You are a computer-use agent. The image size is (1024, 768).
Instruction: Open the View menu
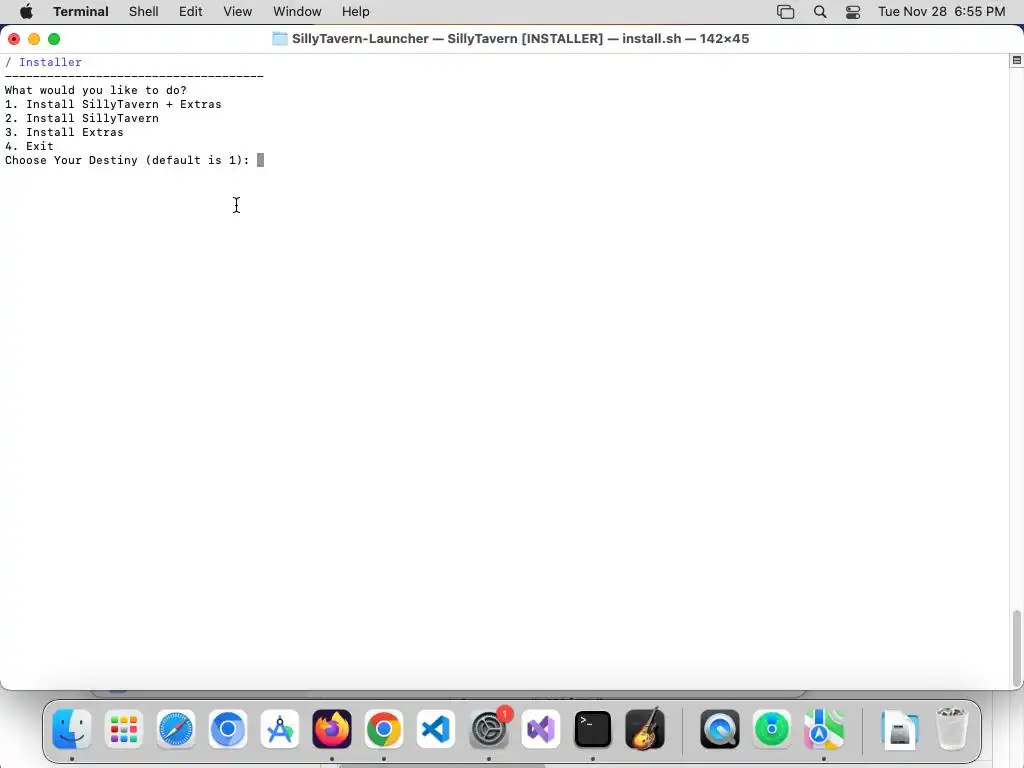(x=238, y=12)
